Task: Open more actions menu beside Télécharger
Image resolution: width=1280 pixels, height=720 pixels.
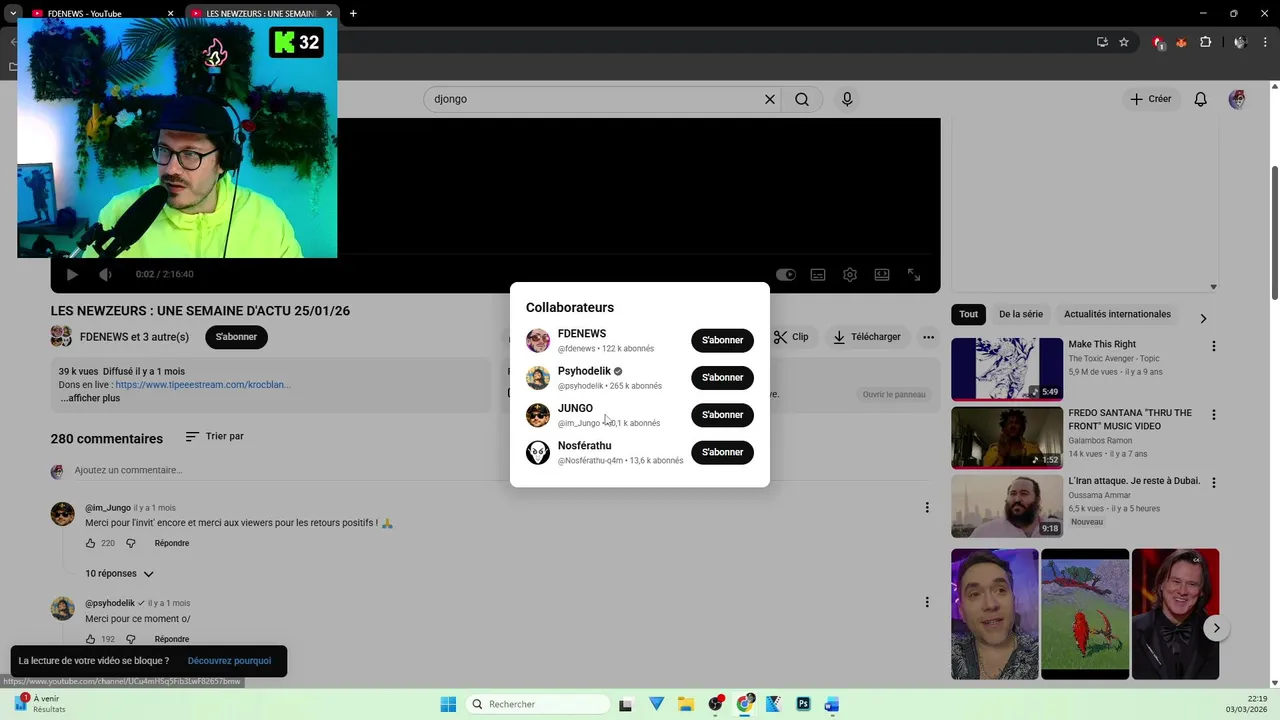Action: (x=929, y=337)
